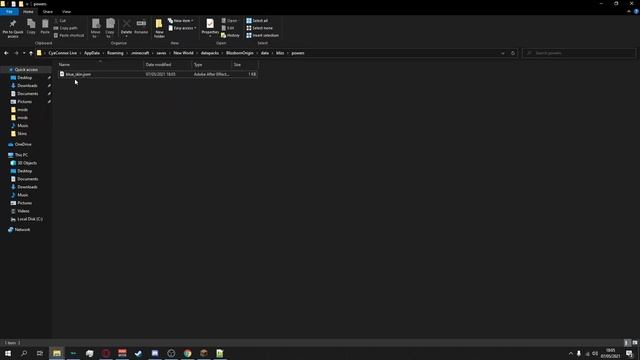Open Steam from the taskbar

coord(138,353)
